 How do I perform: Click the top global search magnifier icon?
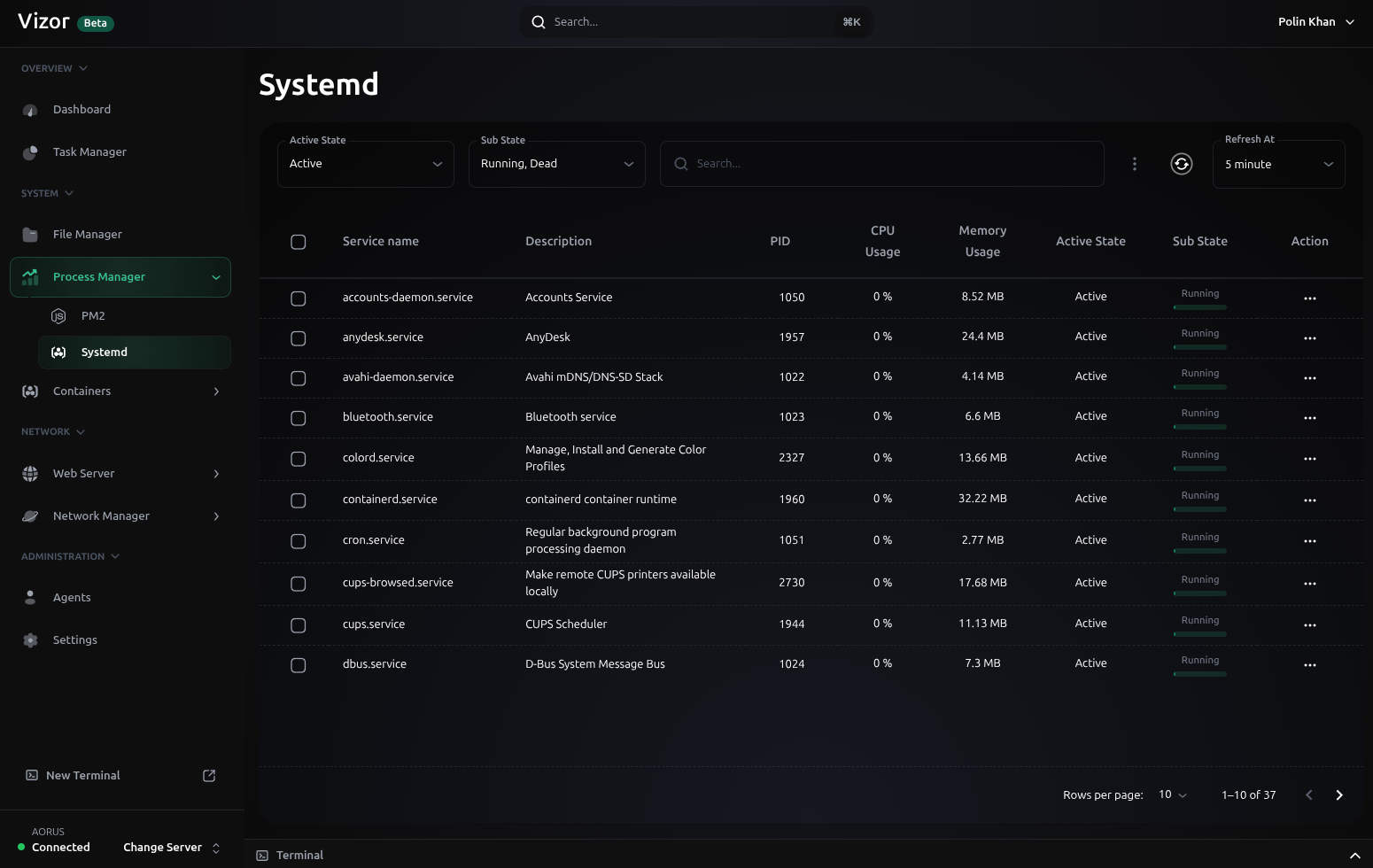point(538,22)
